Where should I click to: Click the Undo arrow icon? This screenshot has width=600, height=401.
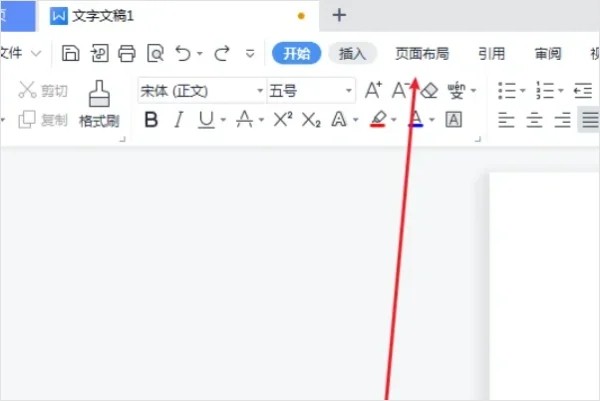182,53
